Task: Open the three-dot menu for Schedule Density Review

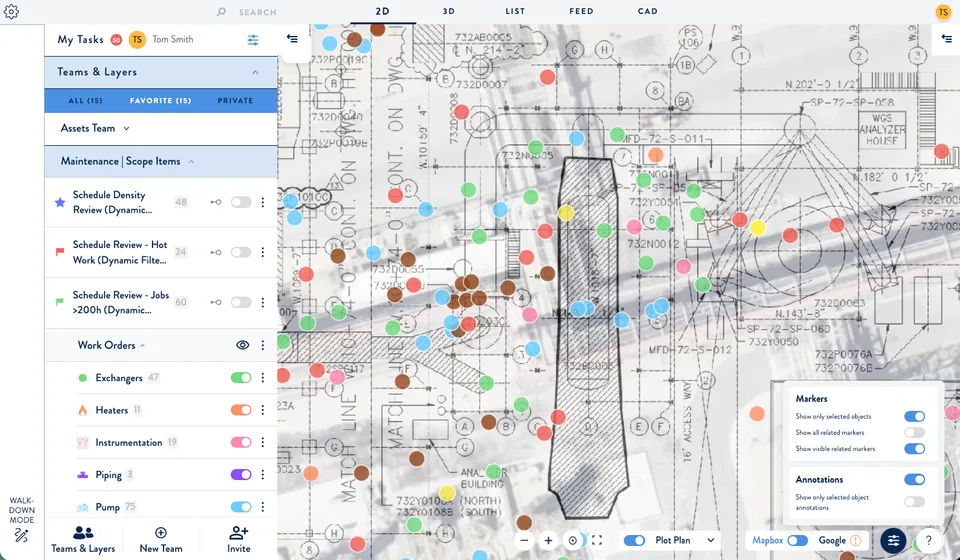Action: [263, 202]
